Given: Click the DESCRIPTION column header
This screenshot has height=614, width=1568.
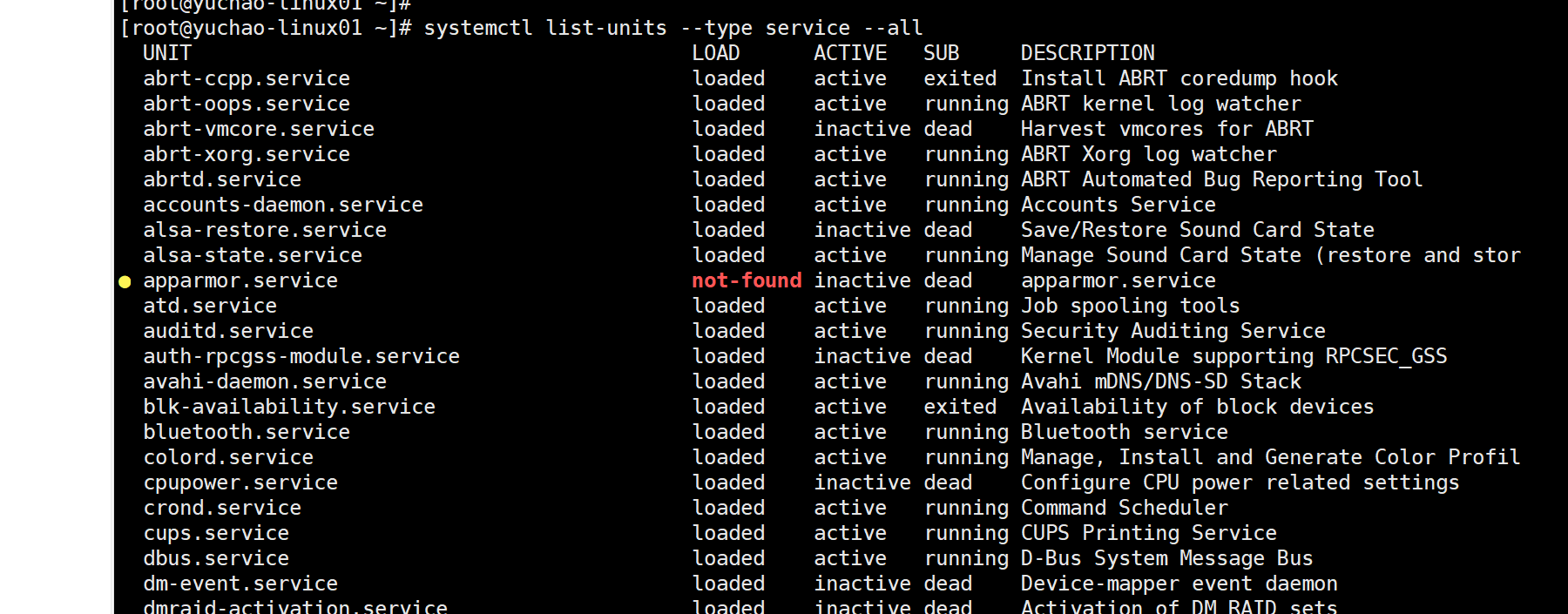Looking at the screenshot, I should click(1087, 53).
